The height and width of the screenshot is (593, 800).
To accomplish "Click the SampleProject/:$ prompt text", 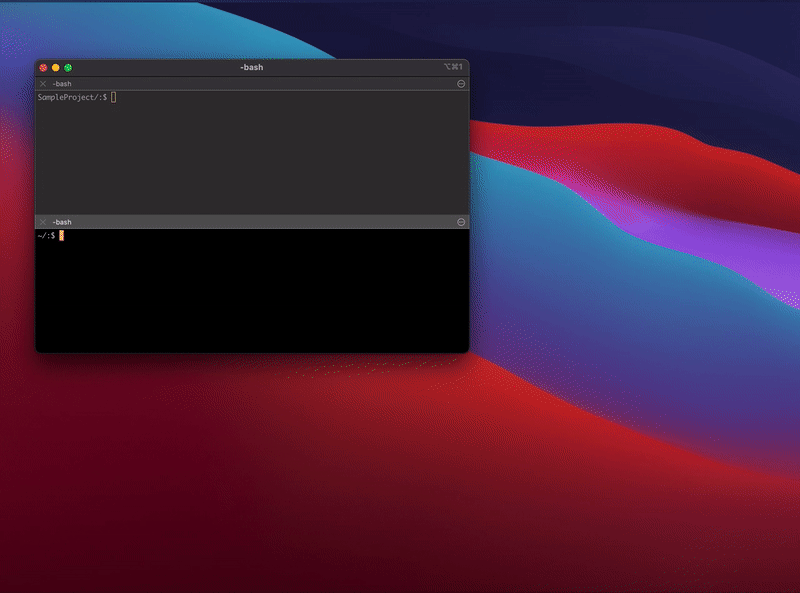I will (72, 97).
